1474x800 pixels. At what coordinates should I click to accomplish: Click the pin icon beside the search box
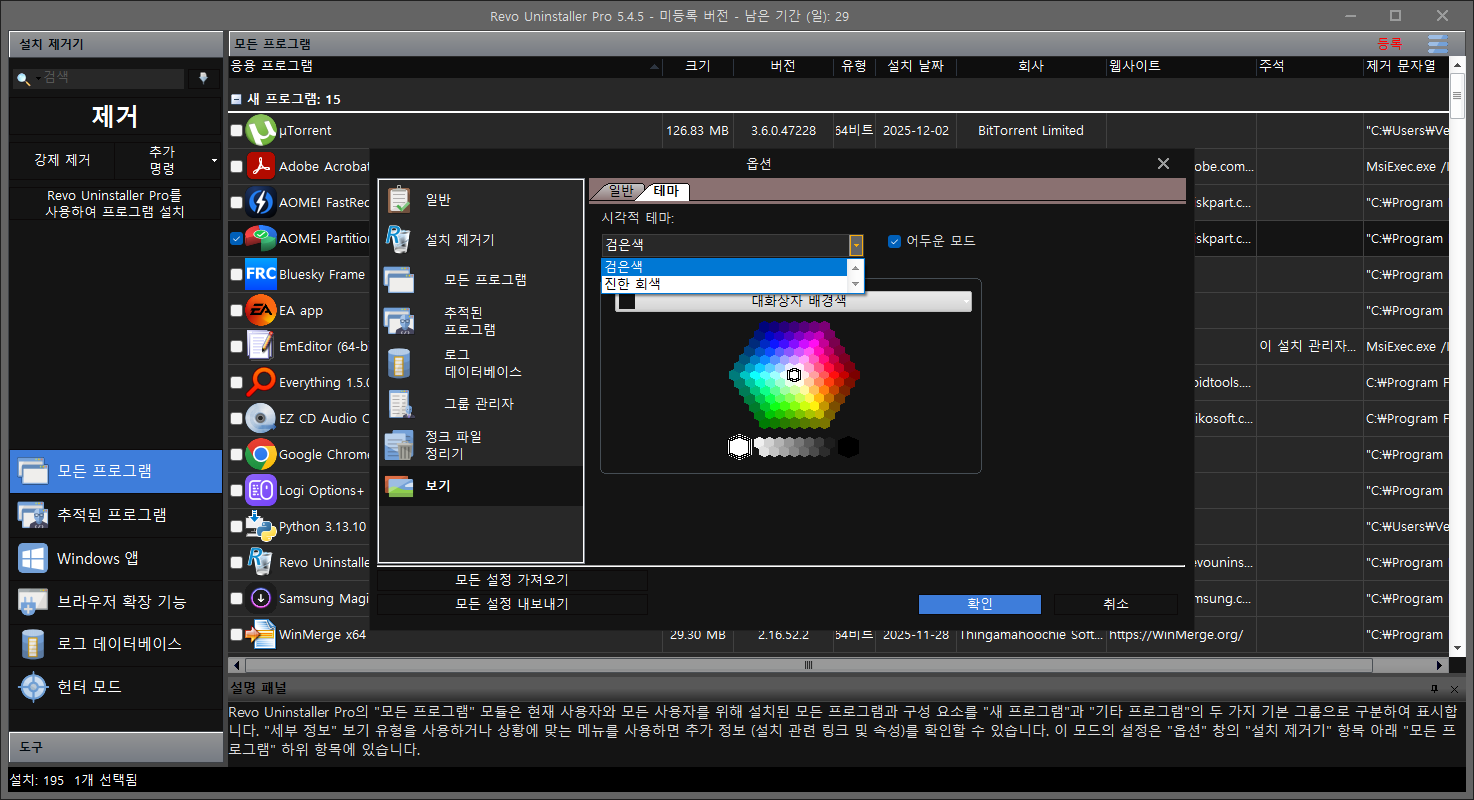pyautogui.click(x=204, y=78)
